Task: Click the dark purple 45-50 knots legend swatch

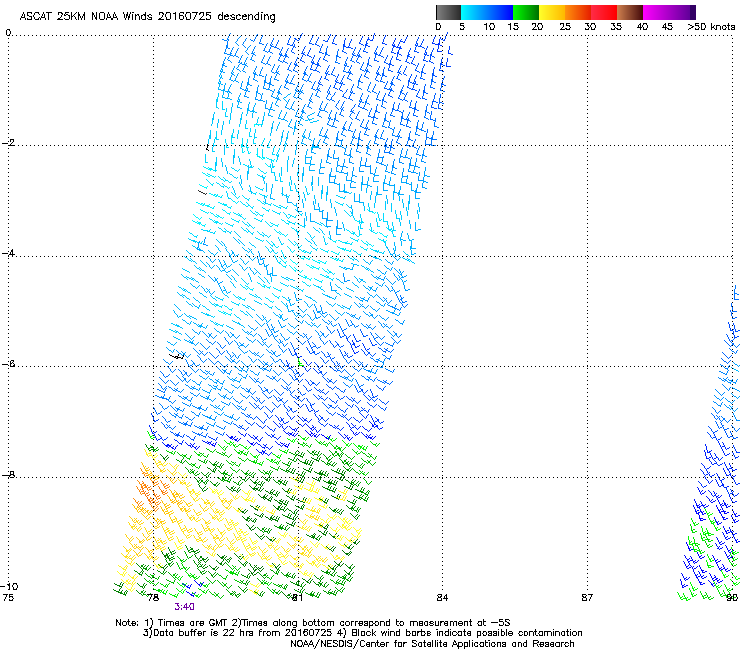Action: tap(682, 12)
